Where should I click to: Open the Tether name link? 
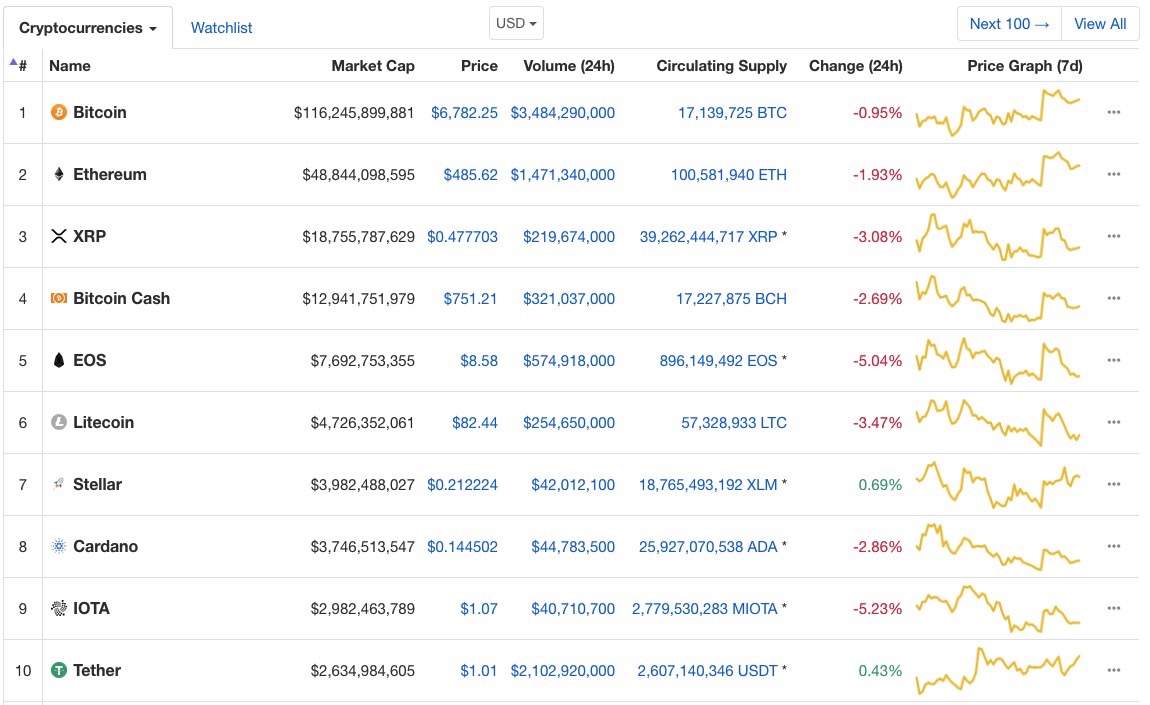(97, 670)
